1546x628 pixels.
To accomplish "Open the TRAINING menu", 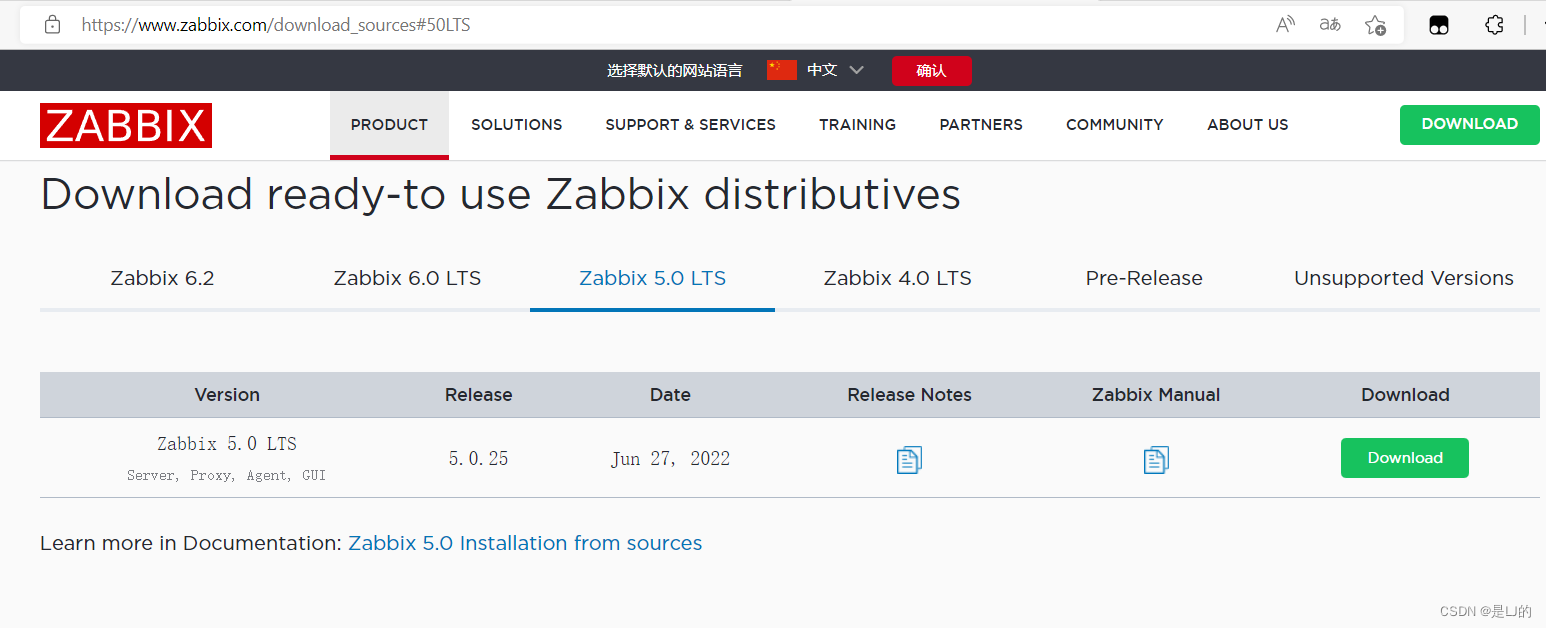I will tap(857, 124).
